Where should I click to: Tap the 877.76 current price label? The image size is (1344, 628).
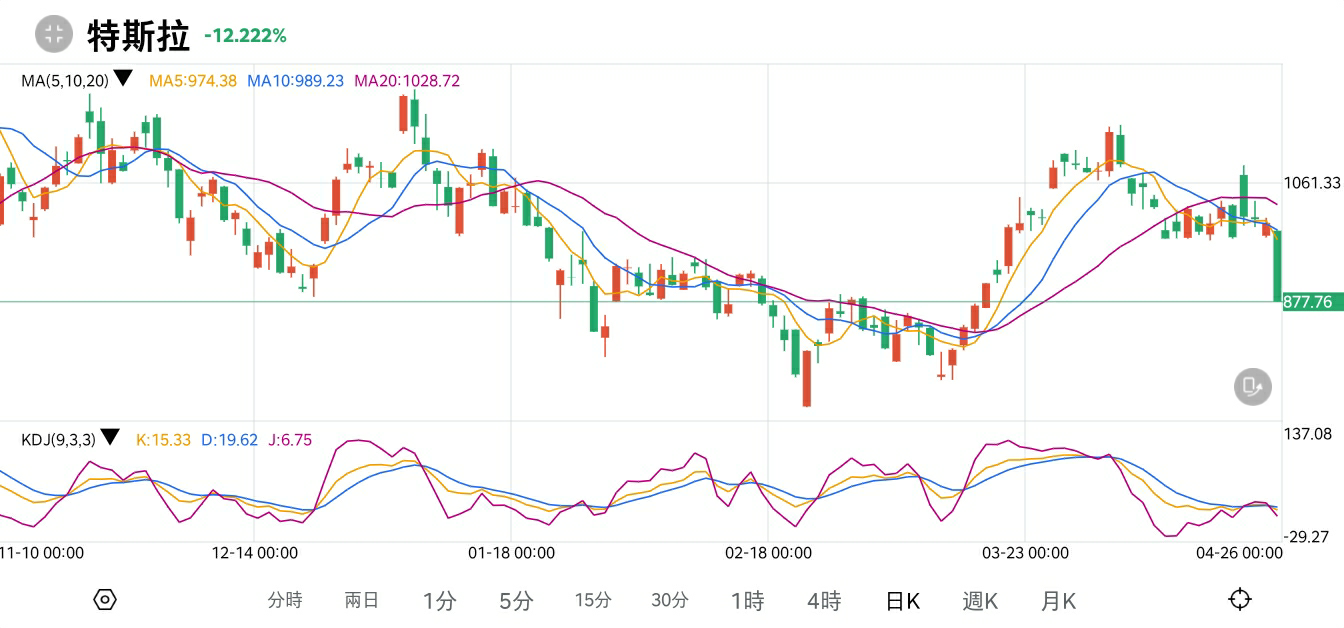coord(1312,302)
